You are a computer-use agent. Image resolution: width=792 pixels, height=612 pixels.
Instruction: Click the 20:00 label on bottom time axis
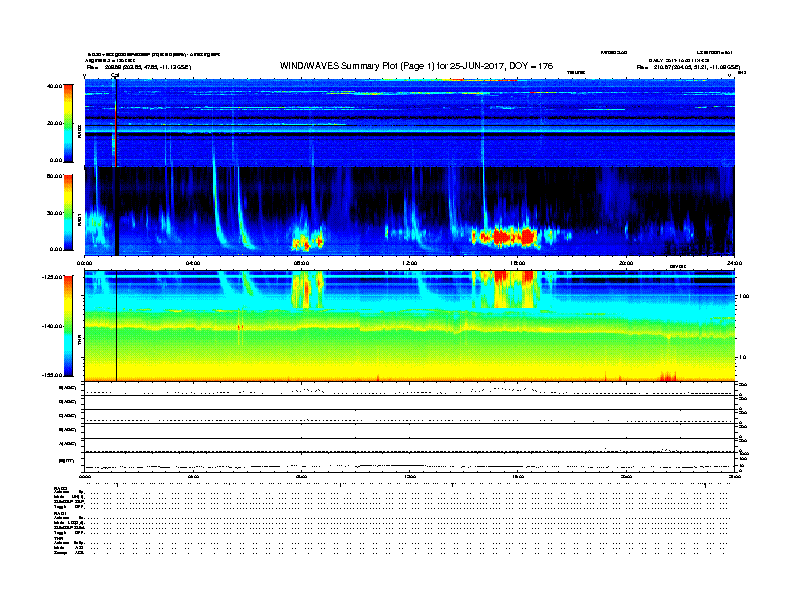[x=626, y=476]
